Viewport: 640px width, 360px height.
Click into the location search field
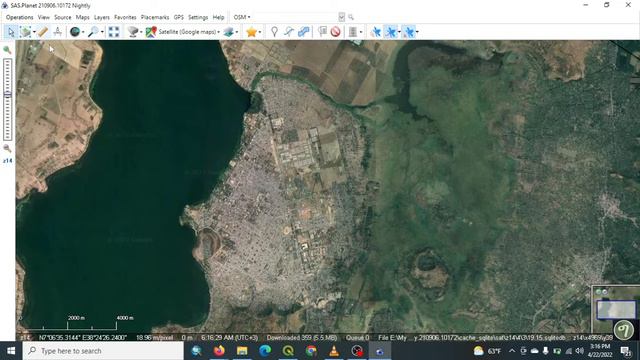pos(296,17)
